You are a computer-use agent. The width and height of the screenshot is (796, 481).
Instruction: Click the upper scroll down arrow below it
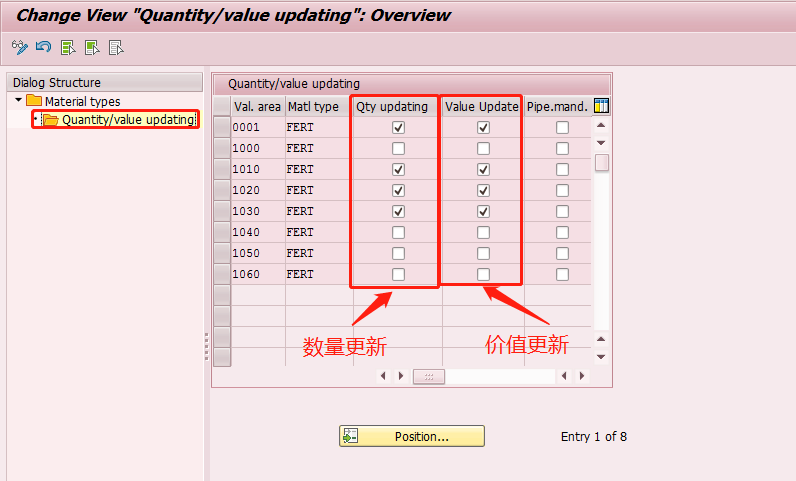coord(601,143)
